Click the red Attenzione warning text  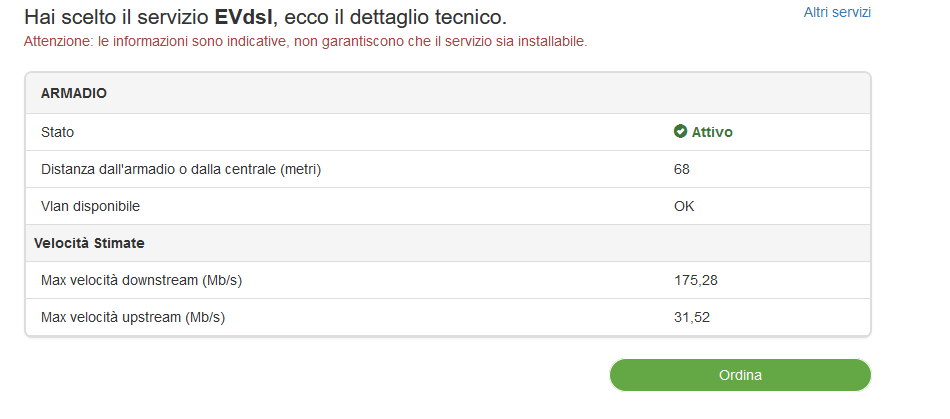point(305,42)
